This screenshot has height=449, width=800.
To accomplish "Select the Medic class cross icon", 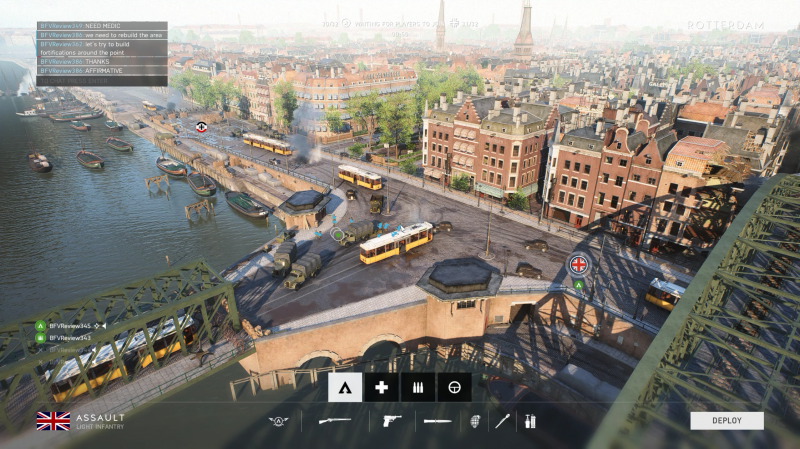I will (x=382, y=387).
